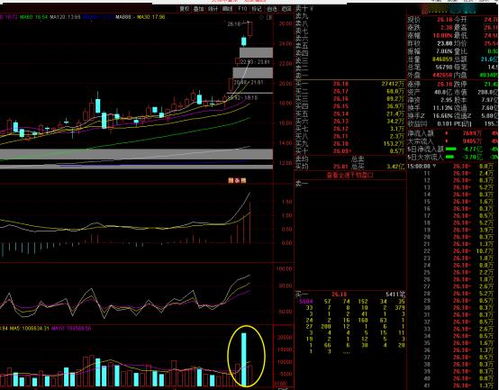Click the 返回 back button
This screenshot has height=390, width=499.
pos(286,9)
